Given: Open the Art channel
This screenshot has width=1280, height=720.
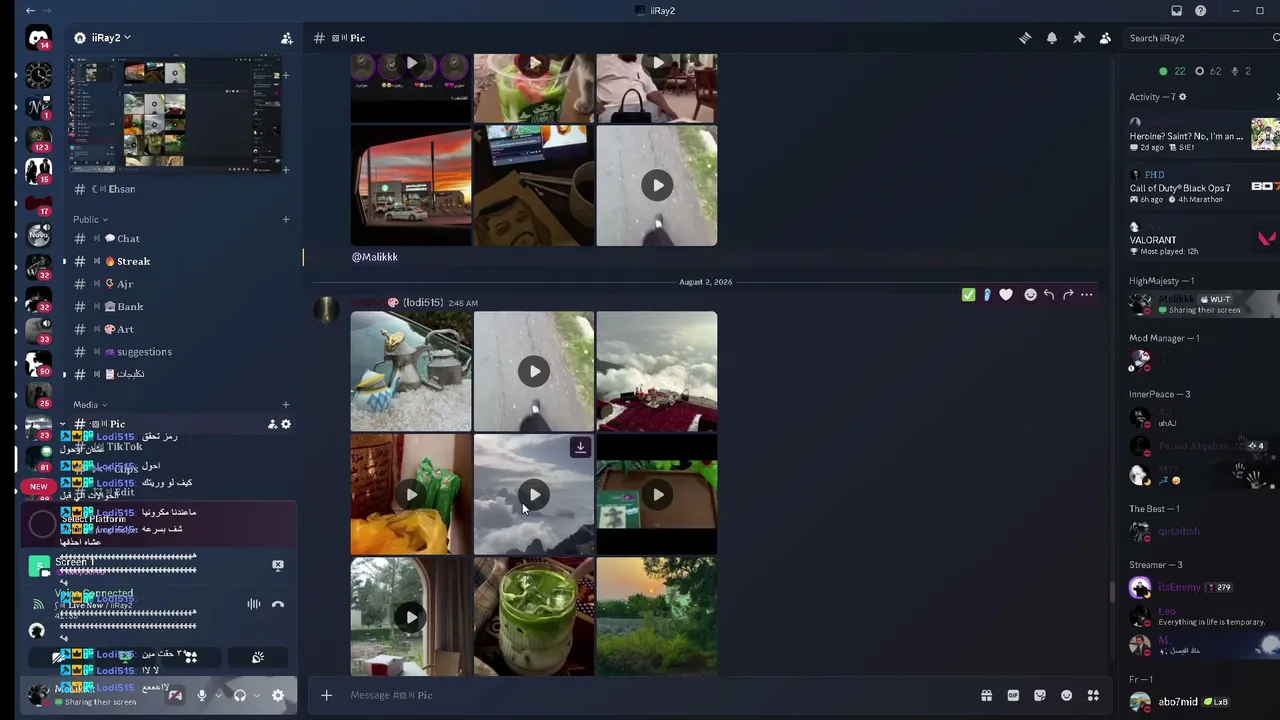Looking at the screenshot, I should coord(180,329).
